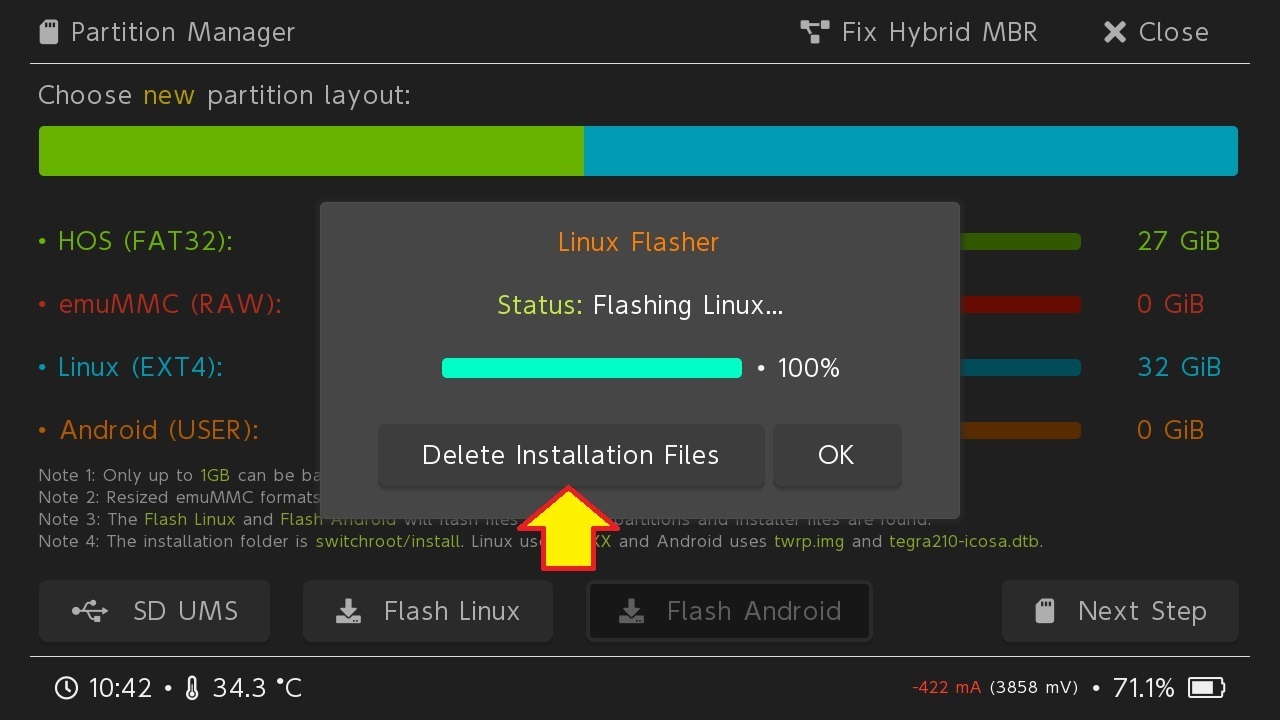Click the download icon on Flash Android
Screen dimensions: 1280x720
(631, 611)
